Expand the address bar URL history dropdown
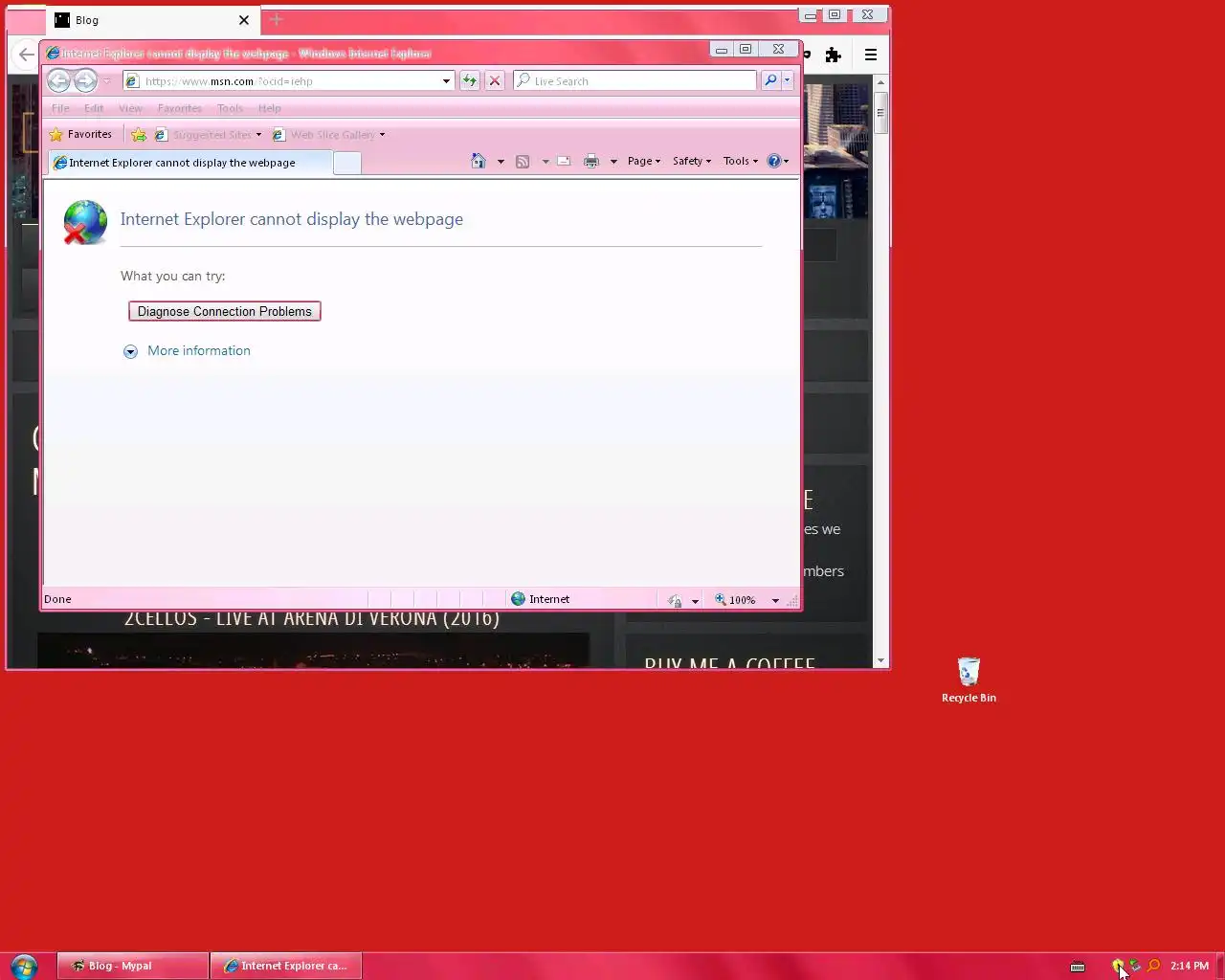Image resolution: width=1225 pixels, height=980 pixels. point(446,81)
